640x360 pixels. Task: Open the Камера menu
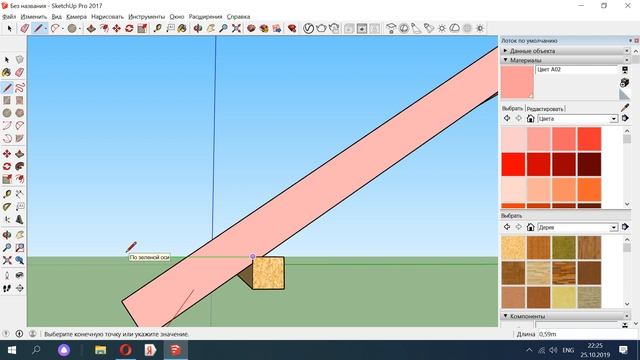76,17
